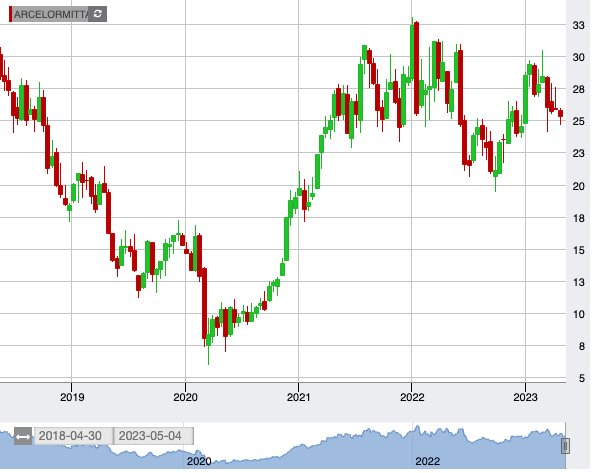
Task: Click the 2020 label in navigator strip
Action: pos(199,461)
